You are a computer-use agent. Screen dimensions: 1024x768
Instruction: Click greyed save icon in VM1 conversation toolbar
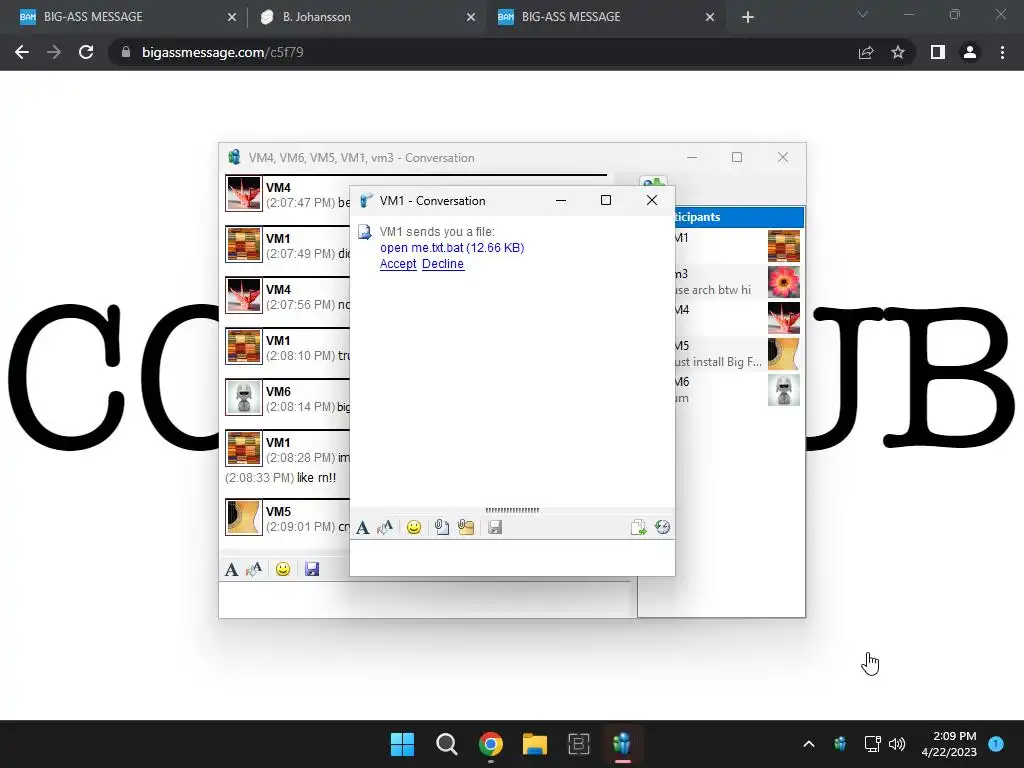click(x=495, y=528)
